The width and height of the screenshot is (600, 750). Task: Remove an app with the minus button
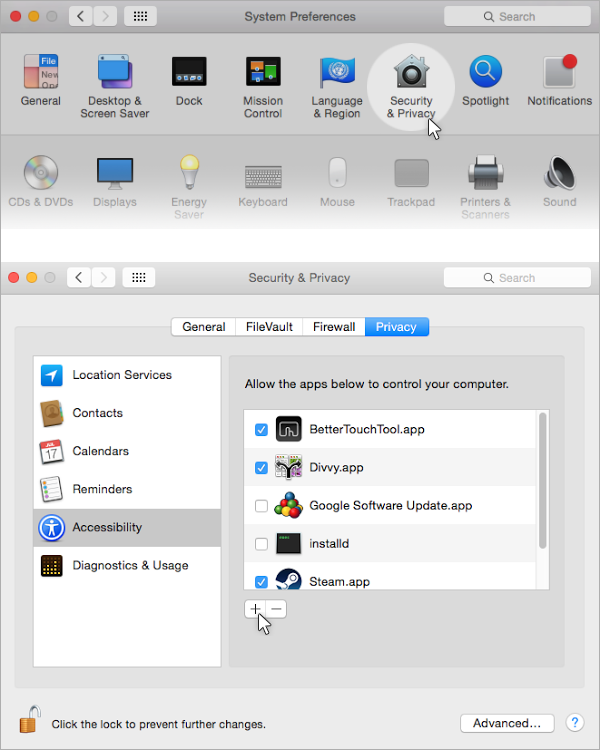pos(276,609)
